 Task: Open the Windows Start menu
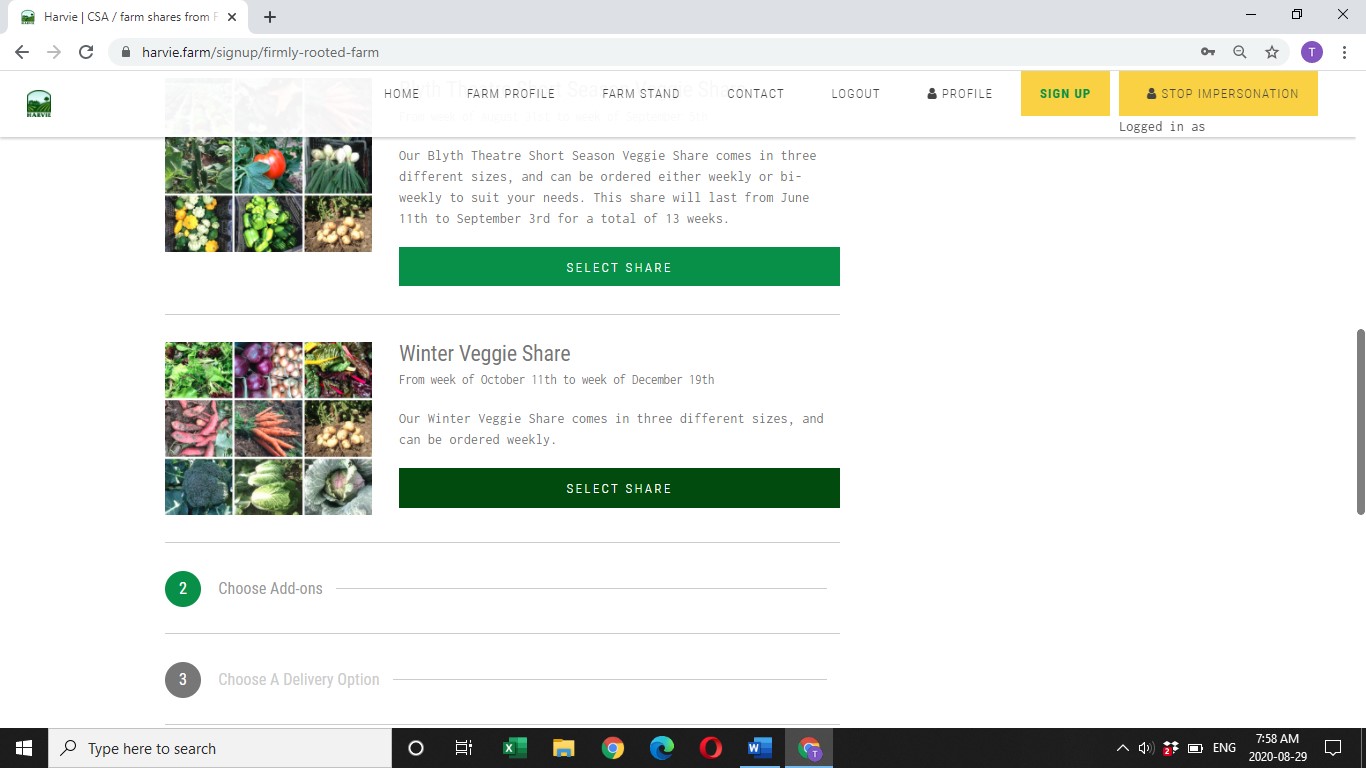pos(24,748)
